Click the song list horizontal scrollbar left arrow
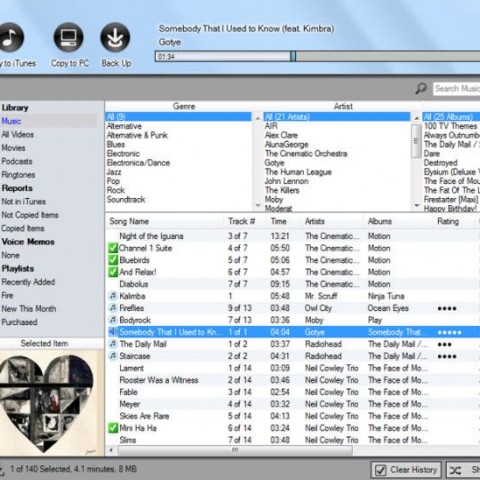Viewport: 480px width, 480px height. 111,450
